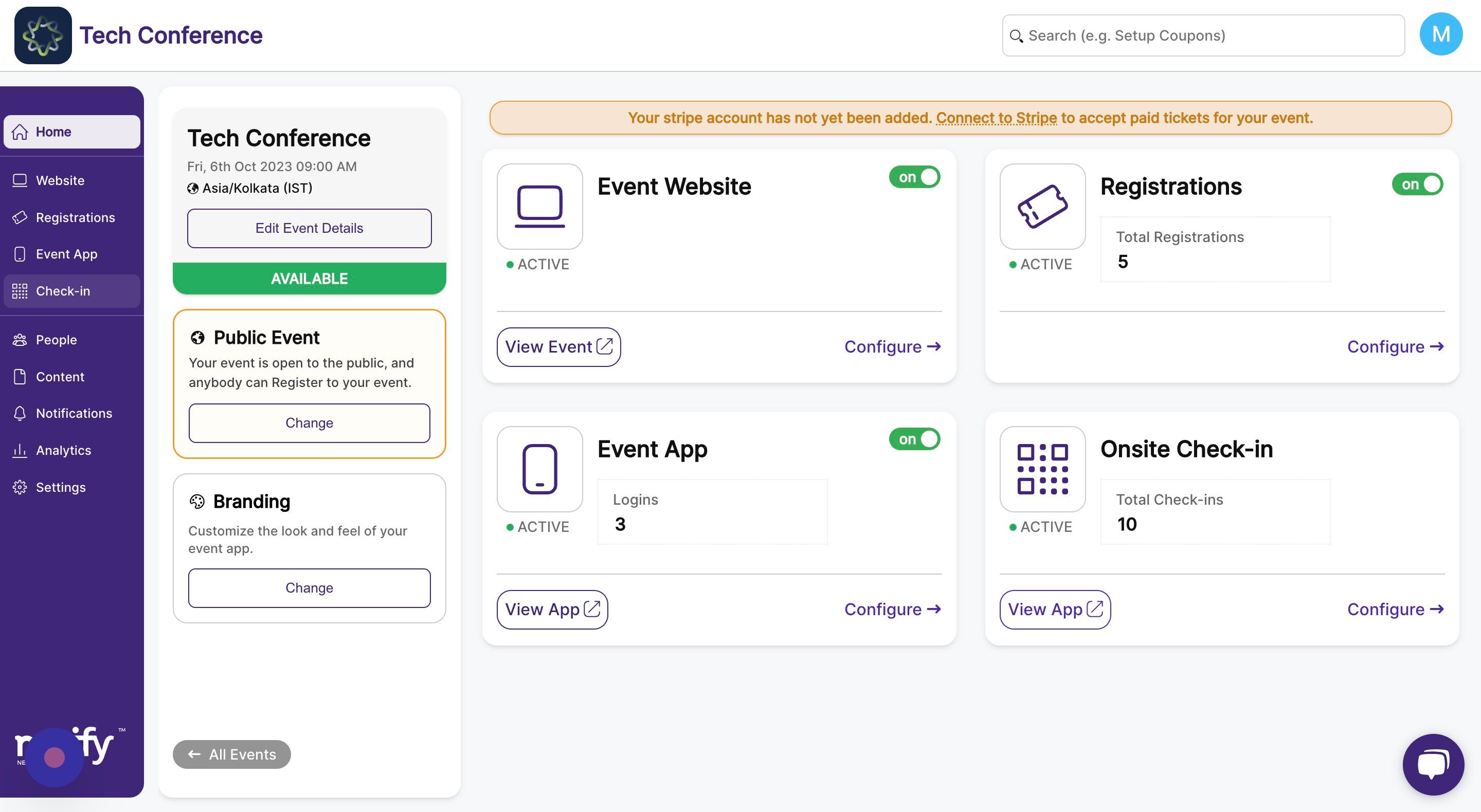Open Check-in in the sidebar
This screenshot has height=812, width=1481.
pos(63,291)
